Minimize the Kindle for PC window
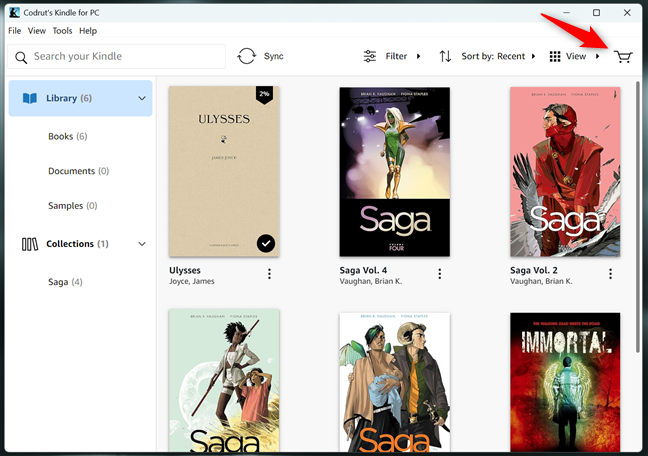 (x=566, y=13)
